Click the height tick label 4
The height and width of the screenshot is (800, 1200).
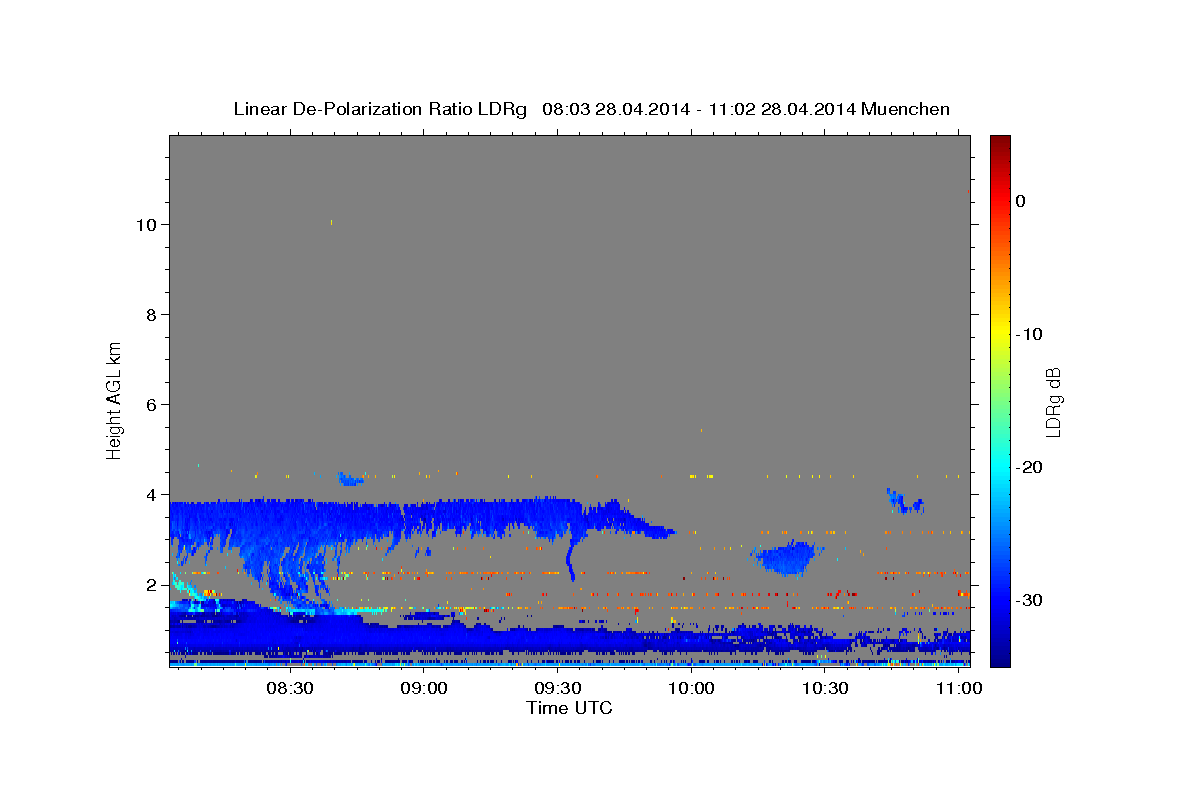point(151,495)
